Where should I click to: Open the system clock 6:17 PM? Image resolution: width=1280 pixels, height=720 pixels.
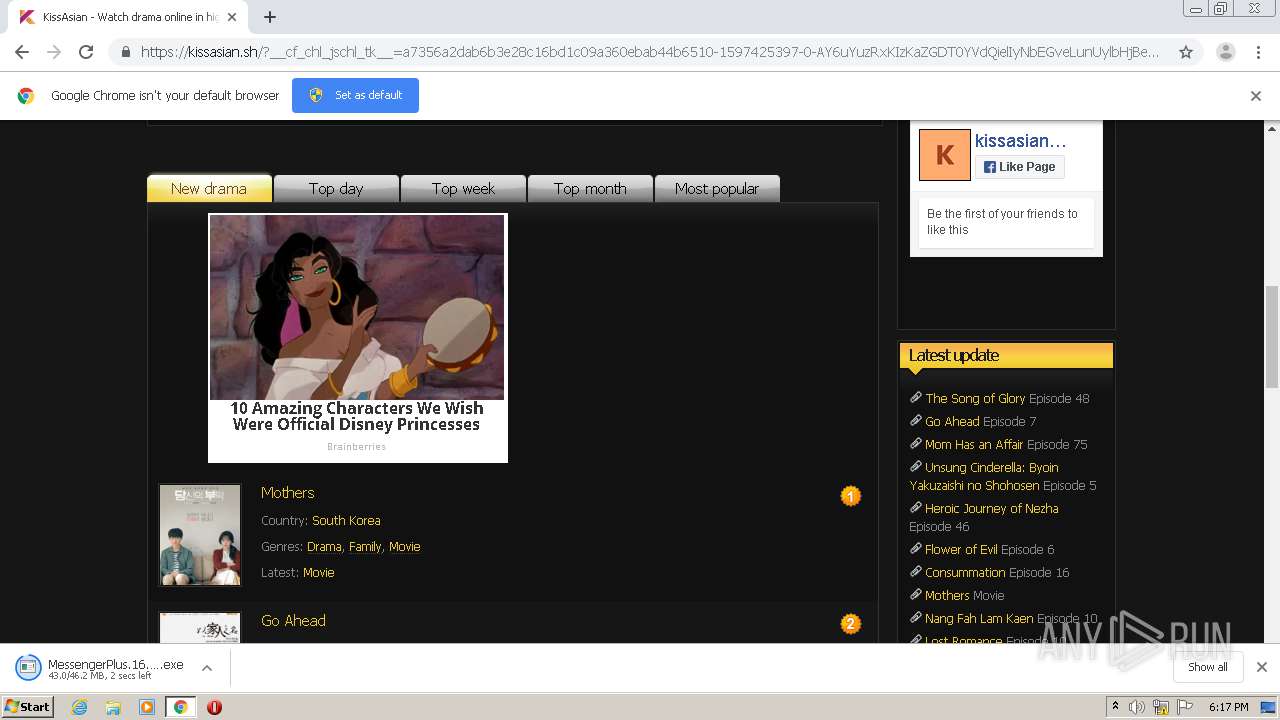click(x=1228, y=707)
